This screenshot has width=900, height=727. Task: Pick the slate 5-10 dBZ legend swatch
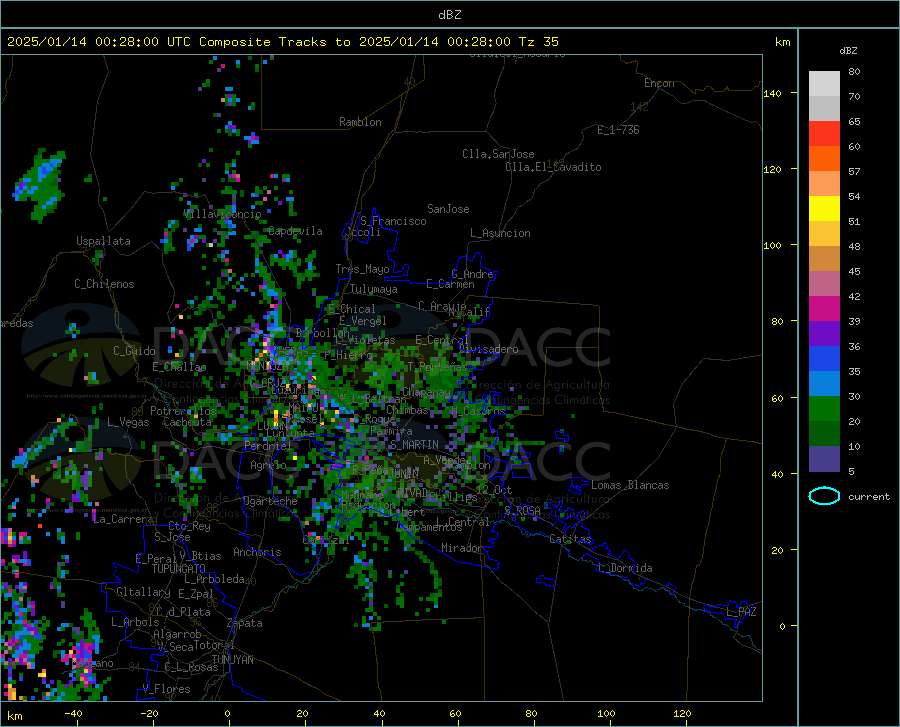coord(824,459)
